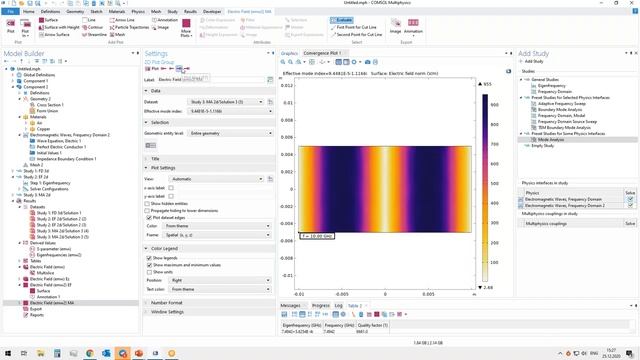
Task: Open the legend Position dropdown
Action: point(220,280)
